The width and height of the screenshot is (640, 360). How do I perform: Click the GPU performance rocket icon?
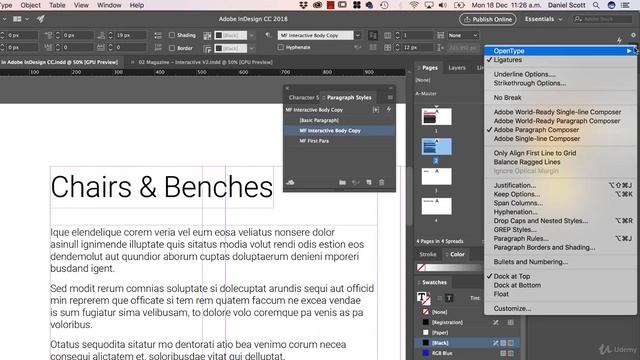(x=40, y=19)
